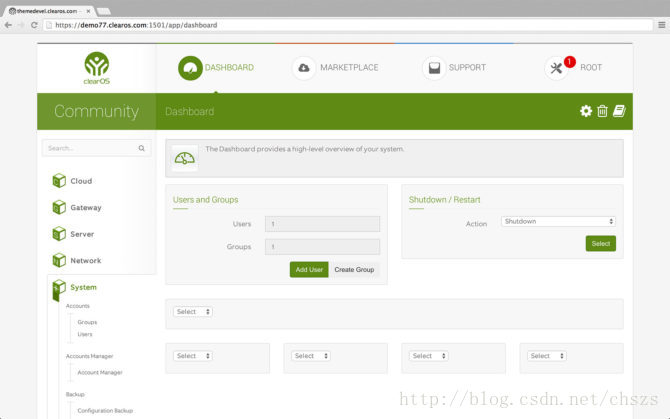The image size is (670, 419).
Task: Reload the page with the browser refresh icon
Action: click(34, 25)
